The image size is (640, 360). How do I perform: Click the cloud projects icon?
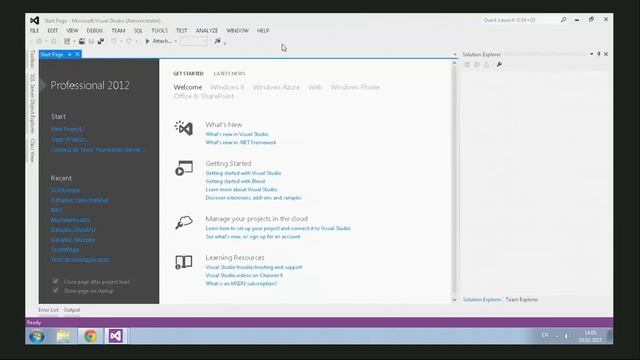click(x=184, y=223)
